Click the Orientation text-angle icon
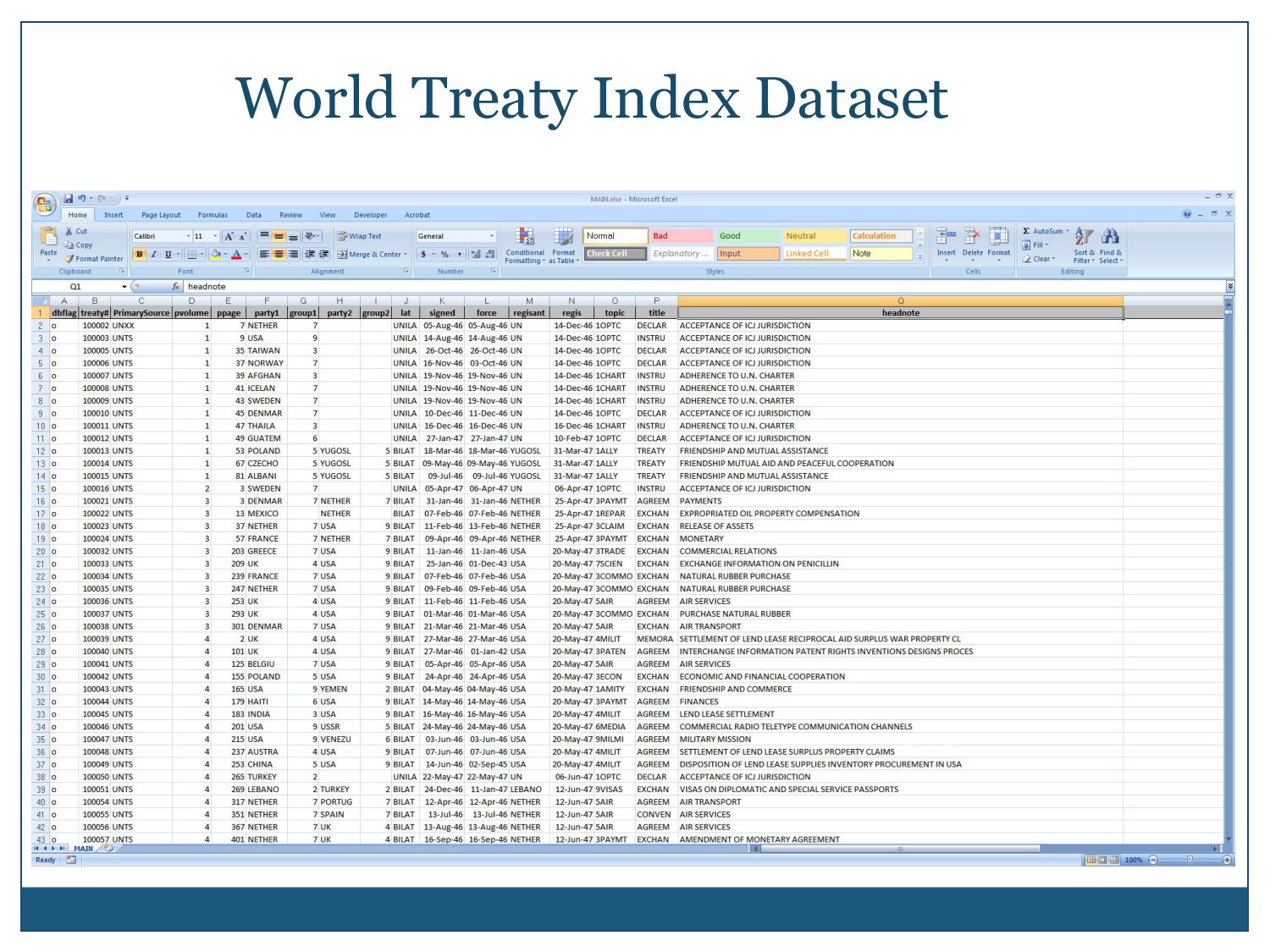 click(x=310, y=236)
